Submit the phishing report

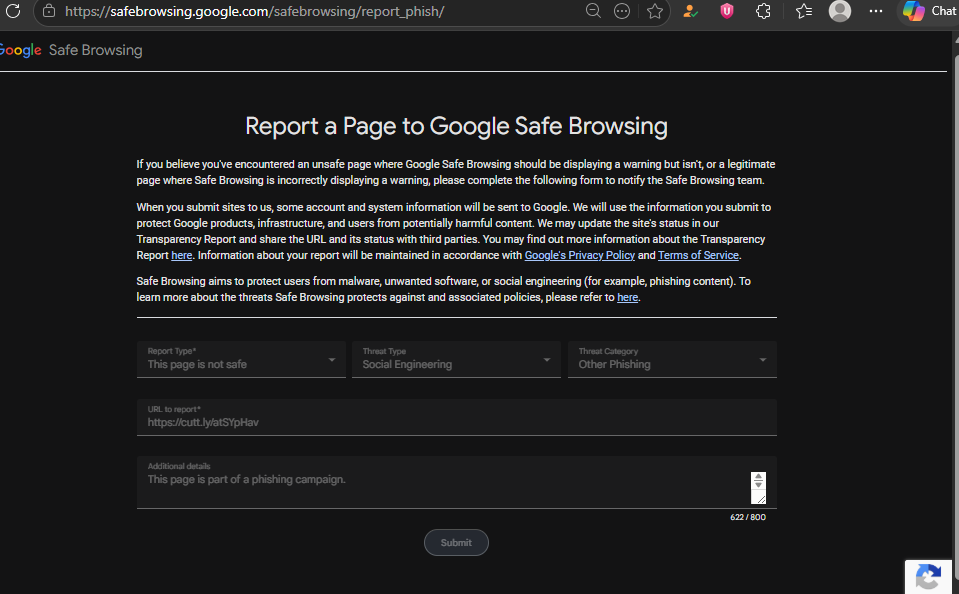[456, 543]
